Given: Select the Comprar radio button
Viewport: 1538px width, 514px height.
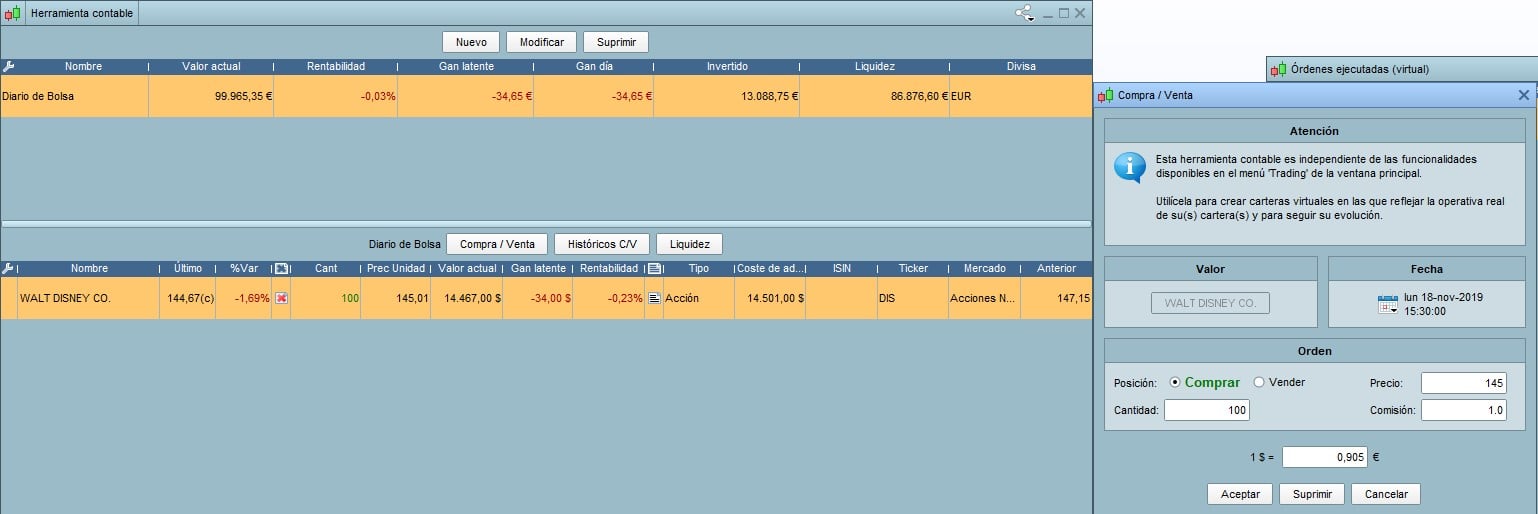Looking at the screenshot, I should 1175,382.
